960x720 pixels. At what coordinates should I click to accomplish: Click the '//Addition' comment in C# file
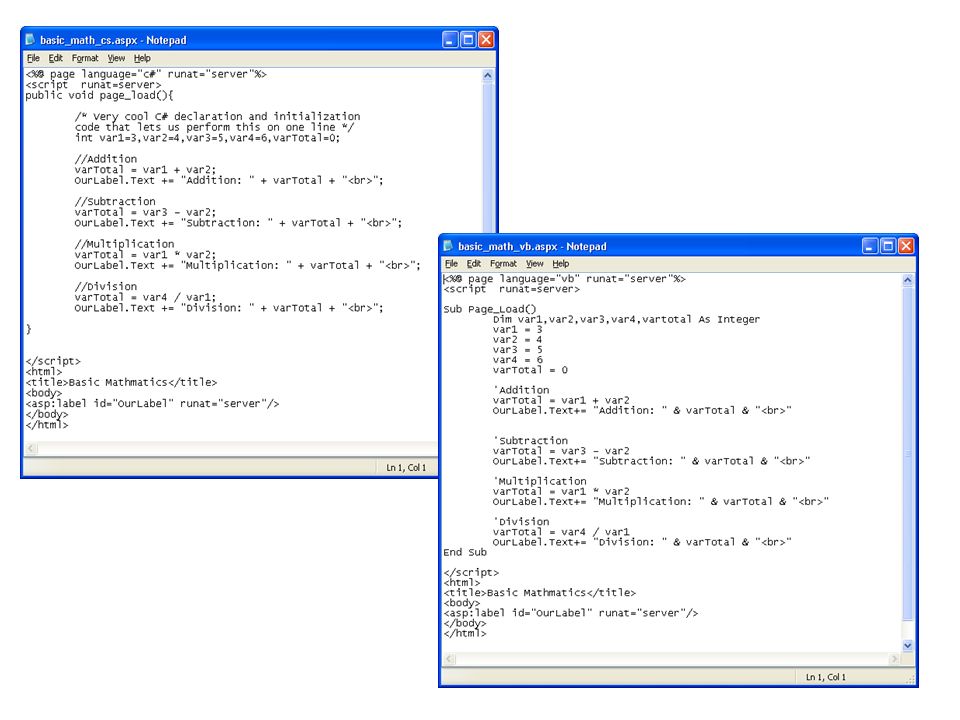pyautogui.click(x=105, y=159)
